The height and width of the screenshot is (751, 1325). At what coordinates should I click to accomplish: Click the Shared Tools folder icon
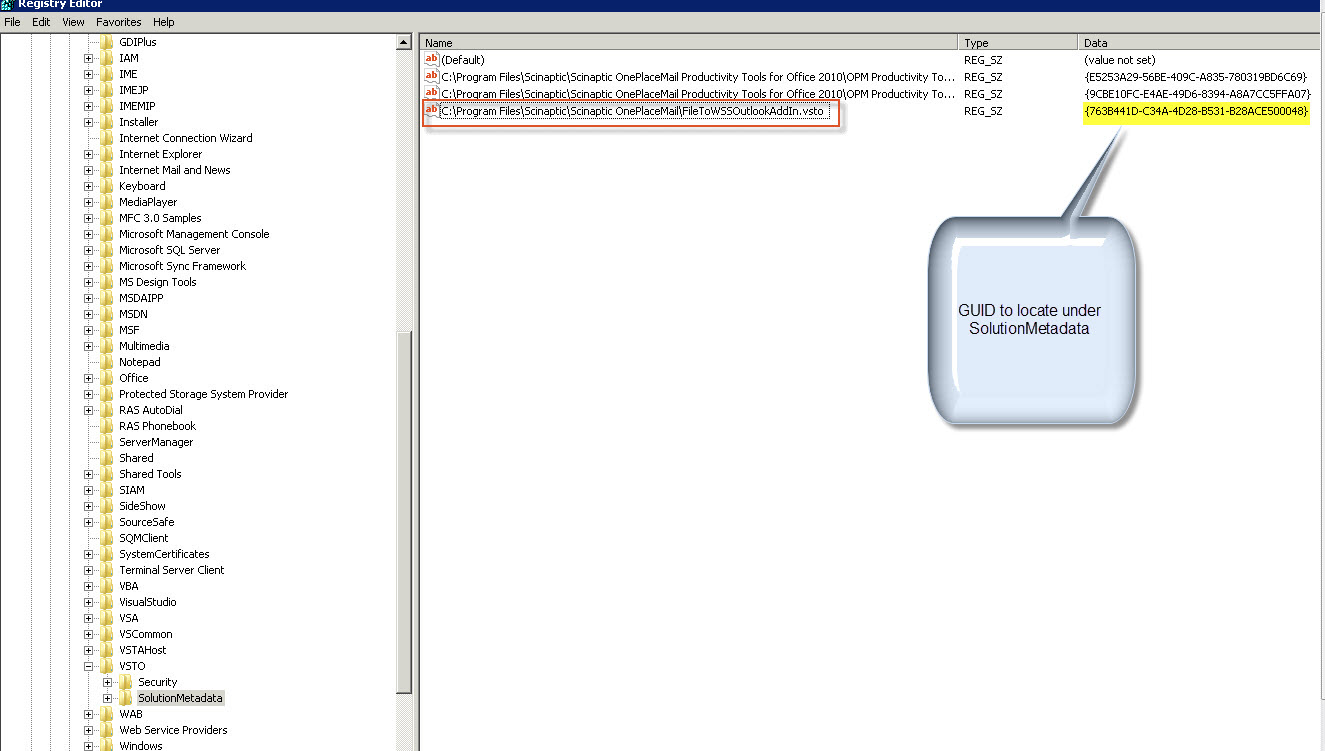(x=107, y=474)
